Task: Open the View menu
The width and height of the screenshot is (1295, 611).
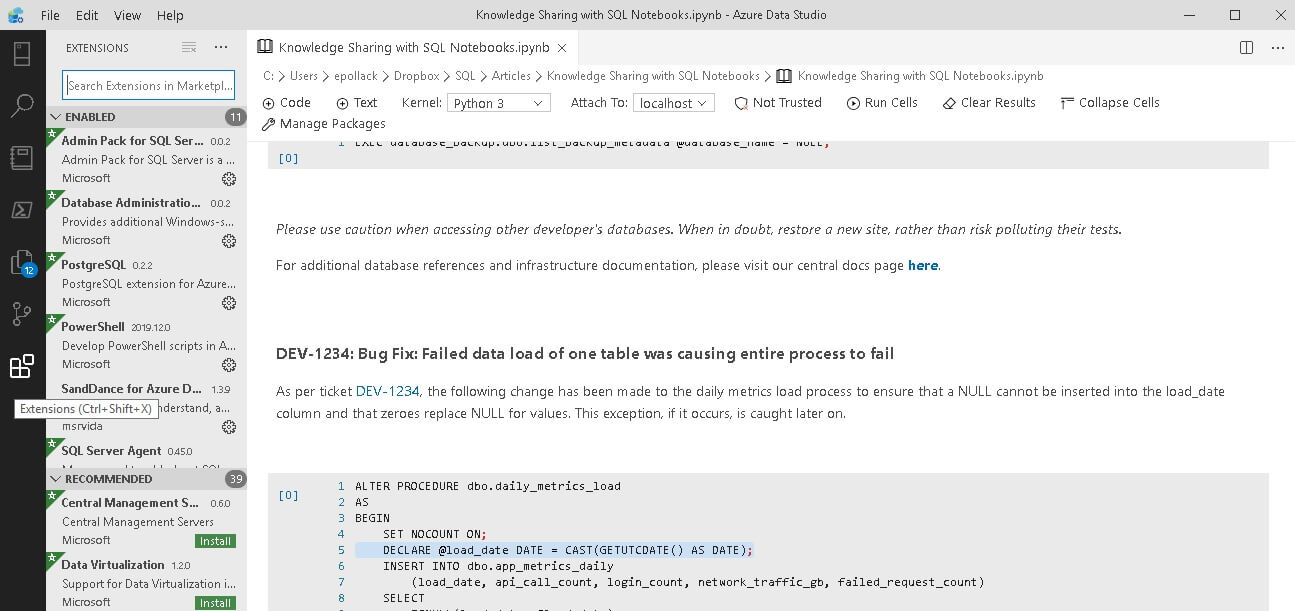Action: [x=127, y=15]
